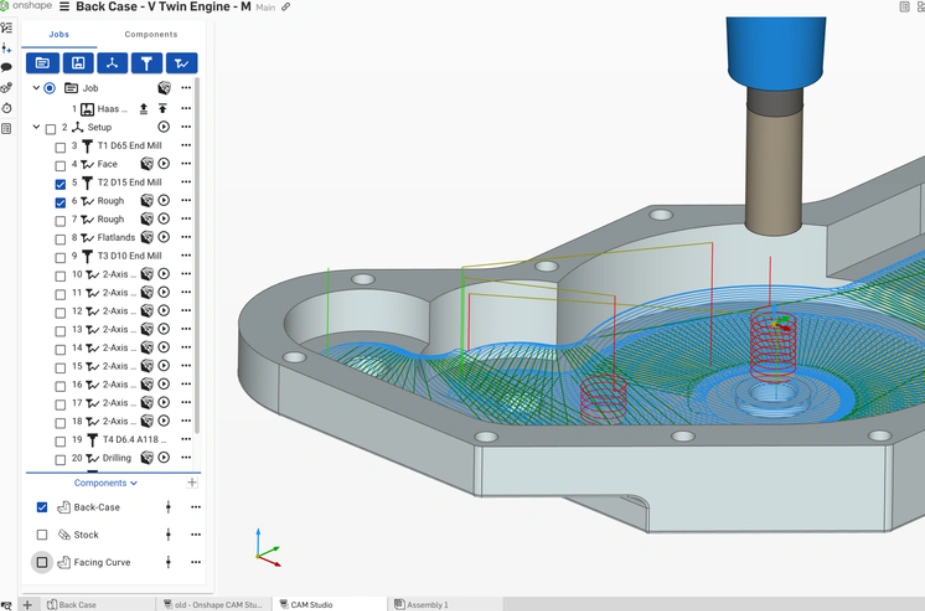Click the Setup toolbar icon
925x611 pixels.
click(113, 63)
